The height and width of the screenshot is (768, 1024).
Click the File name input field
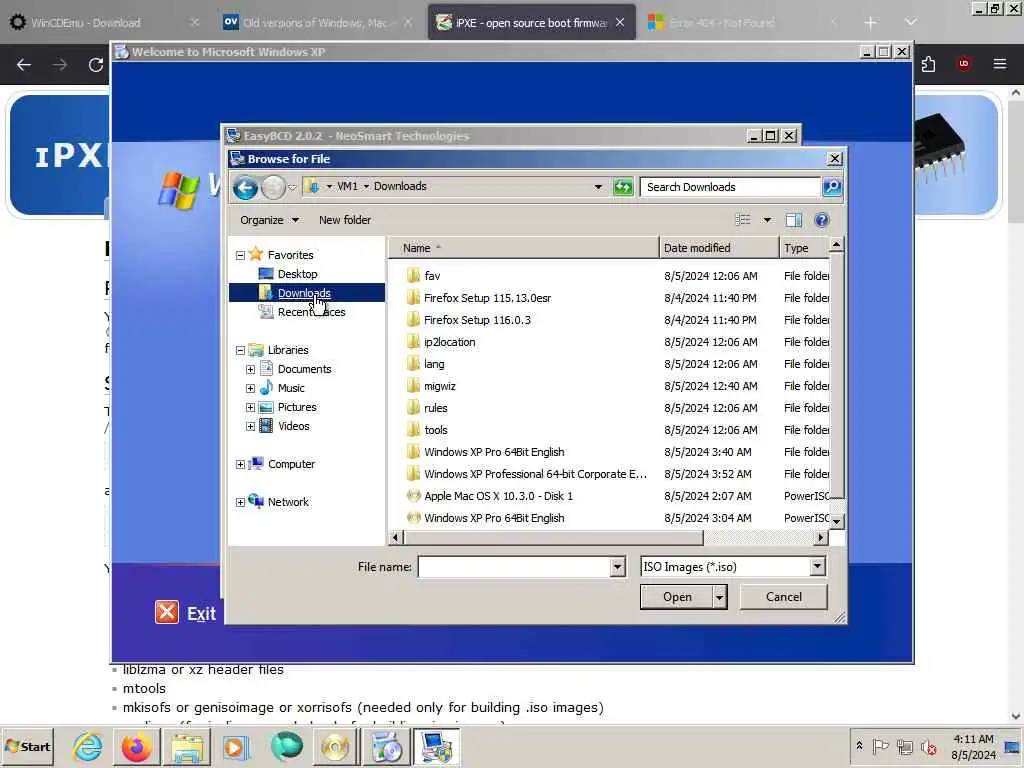(x=515, y=567)
